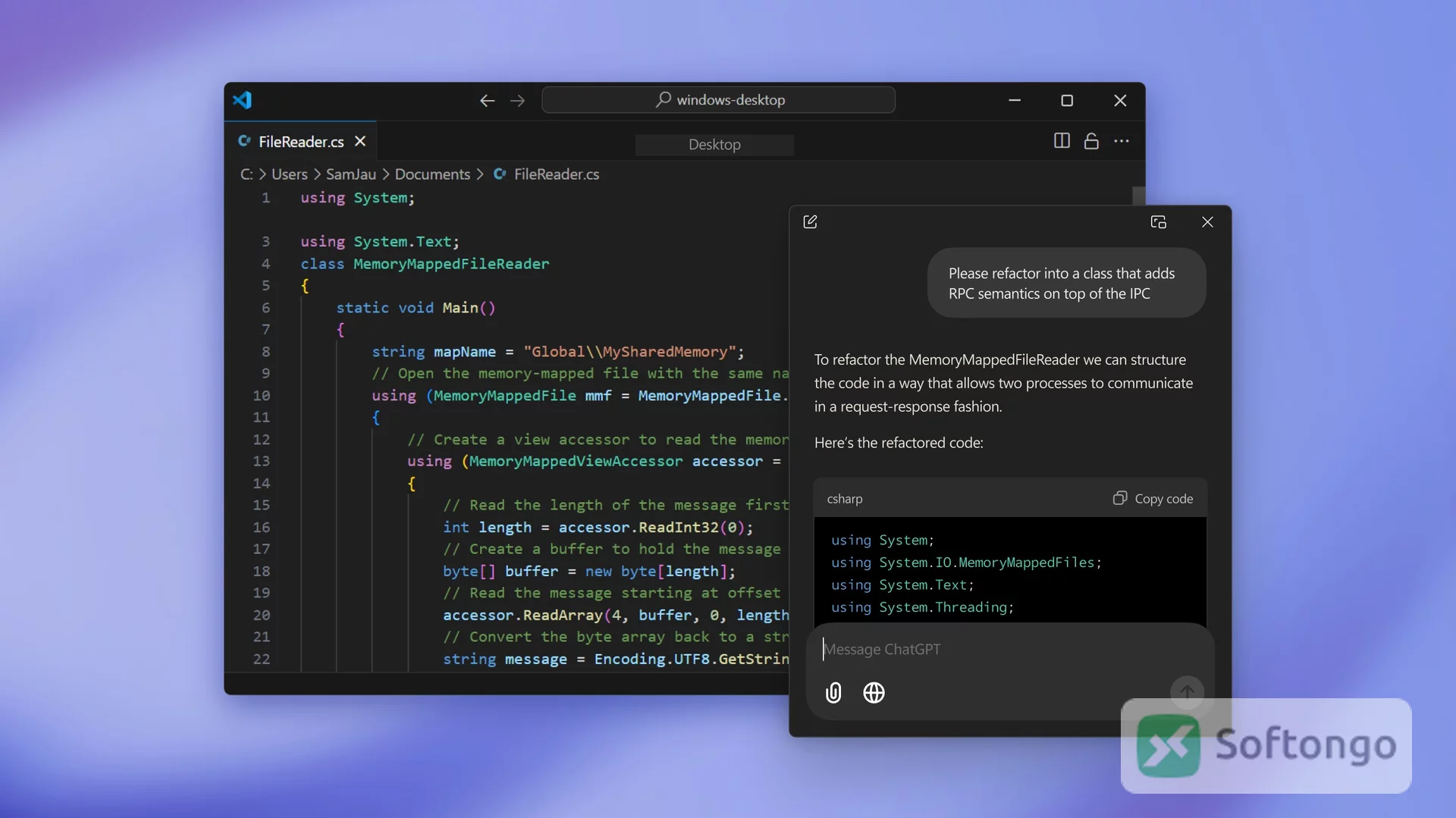
Task: Start a new chat in ChatGPT panel
Action: [810, 222]
